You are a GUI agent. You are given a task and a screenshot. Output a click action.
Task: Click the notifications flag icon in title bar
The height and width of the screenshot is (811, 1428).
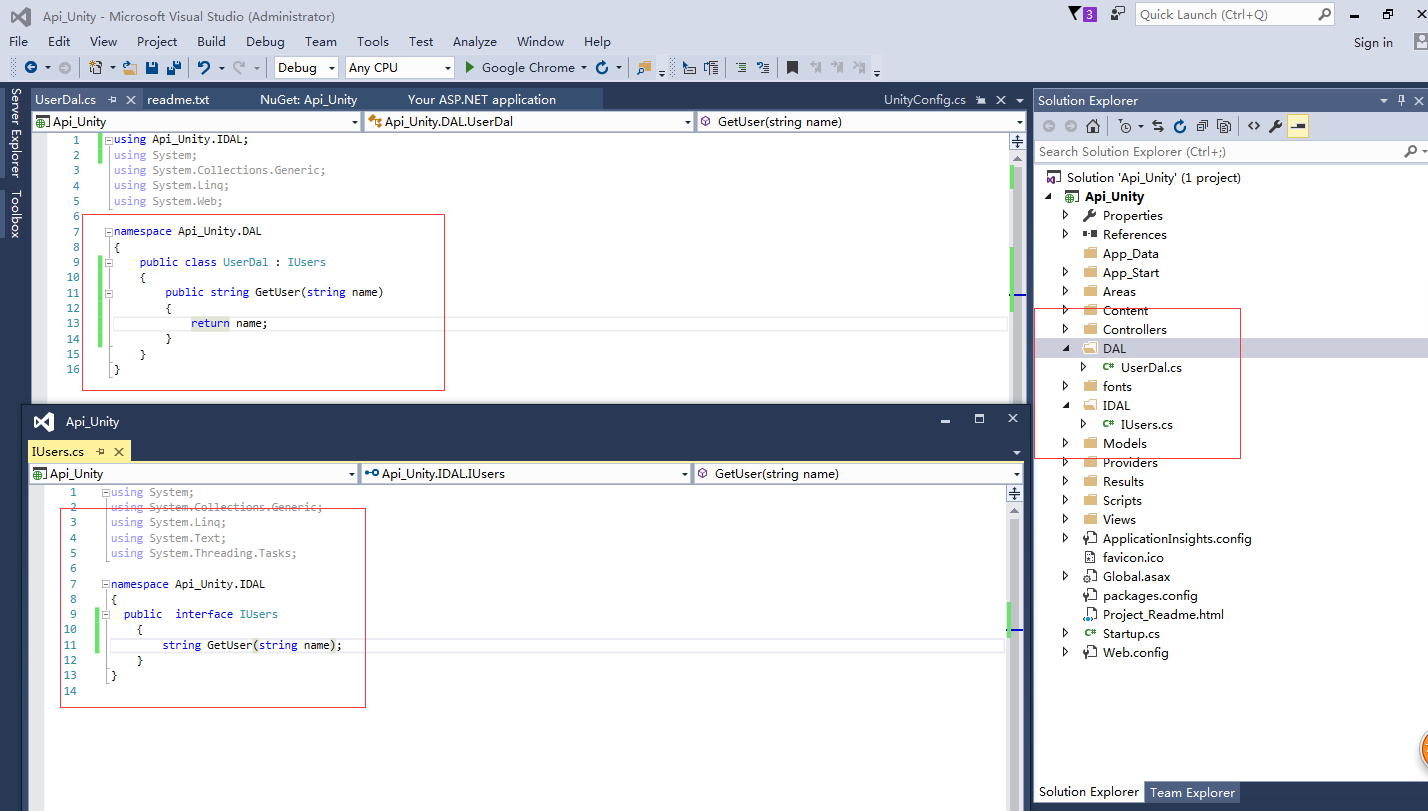click(x=1075, y=14)
